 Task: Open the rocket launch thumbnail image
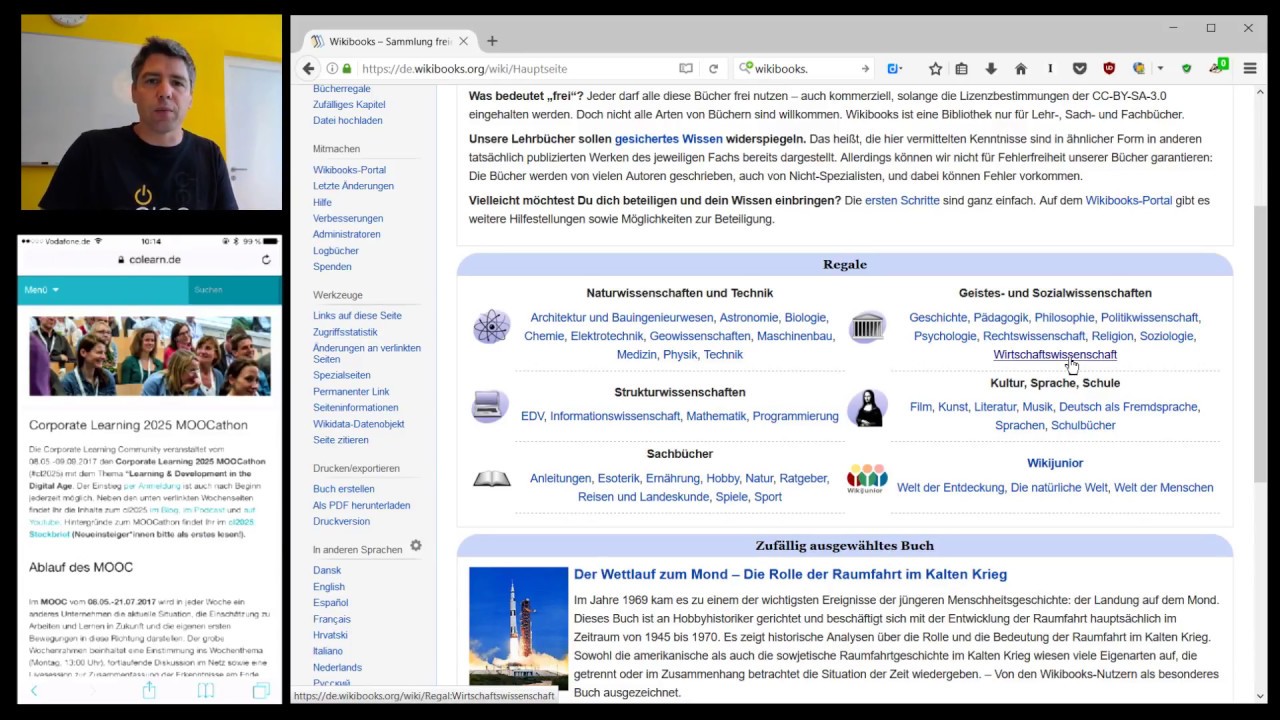click(518, 628)
